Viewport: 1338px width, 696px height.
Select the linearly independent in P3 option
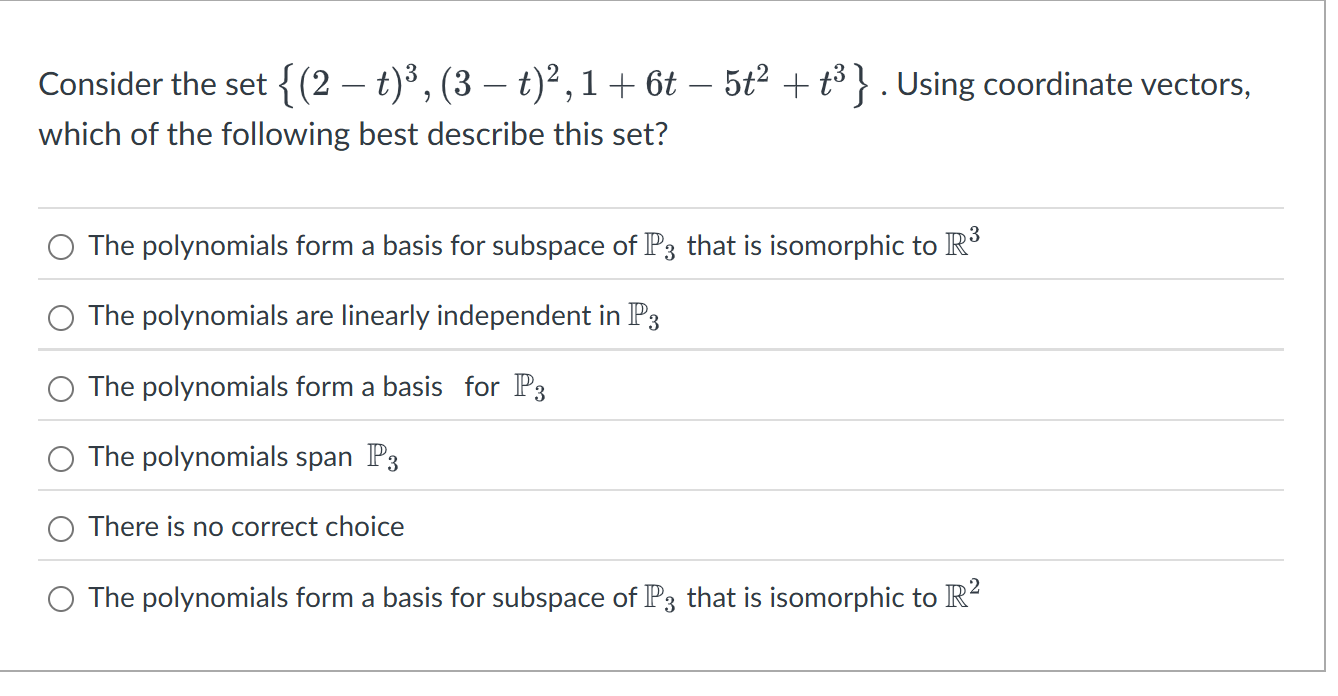[x=61, y=317]
